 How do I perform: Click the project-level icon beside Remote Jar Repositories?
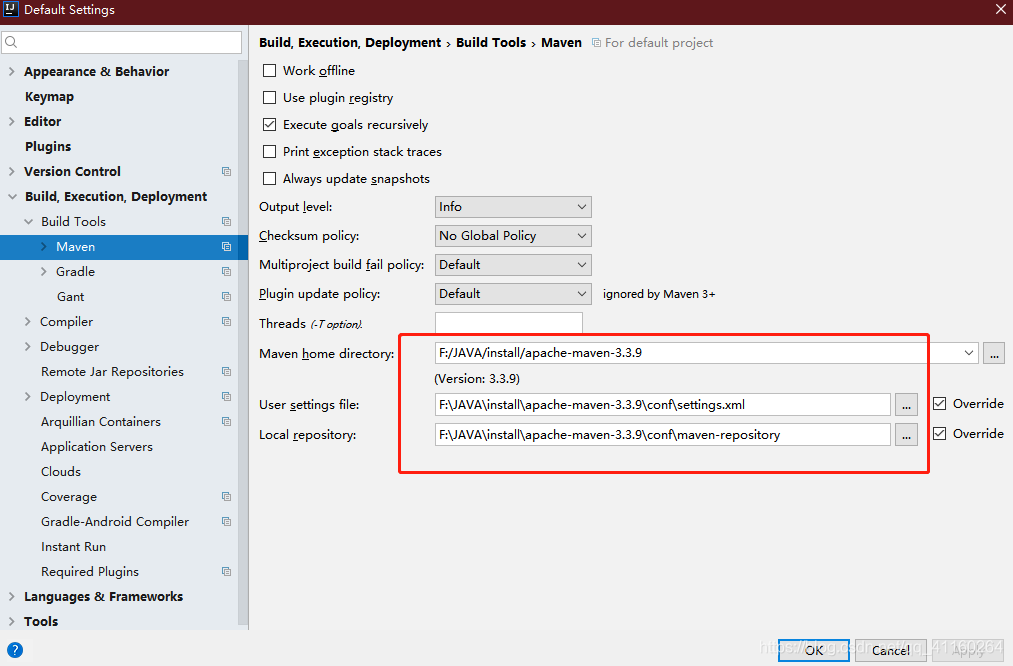(226, 371)
